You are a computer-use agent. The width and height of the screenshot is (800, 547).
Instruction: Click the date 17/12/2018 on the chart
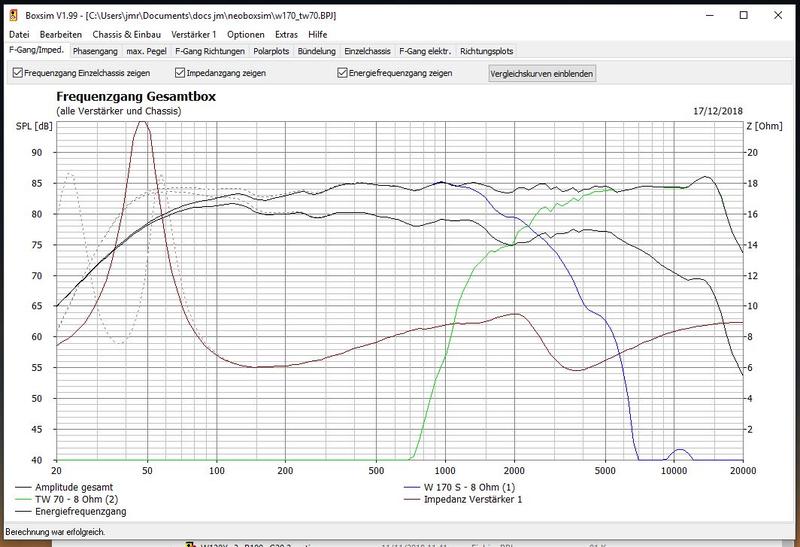pyautogui.click(x=717, y=111)
